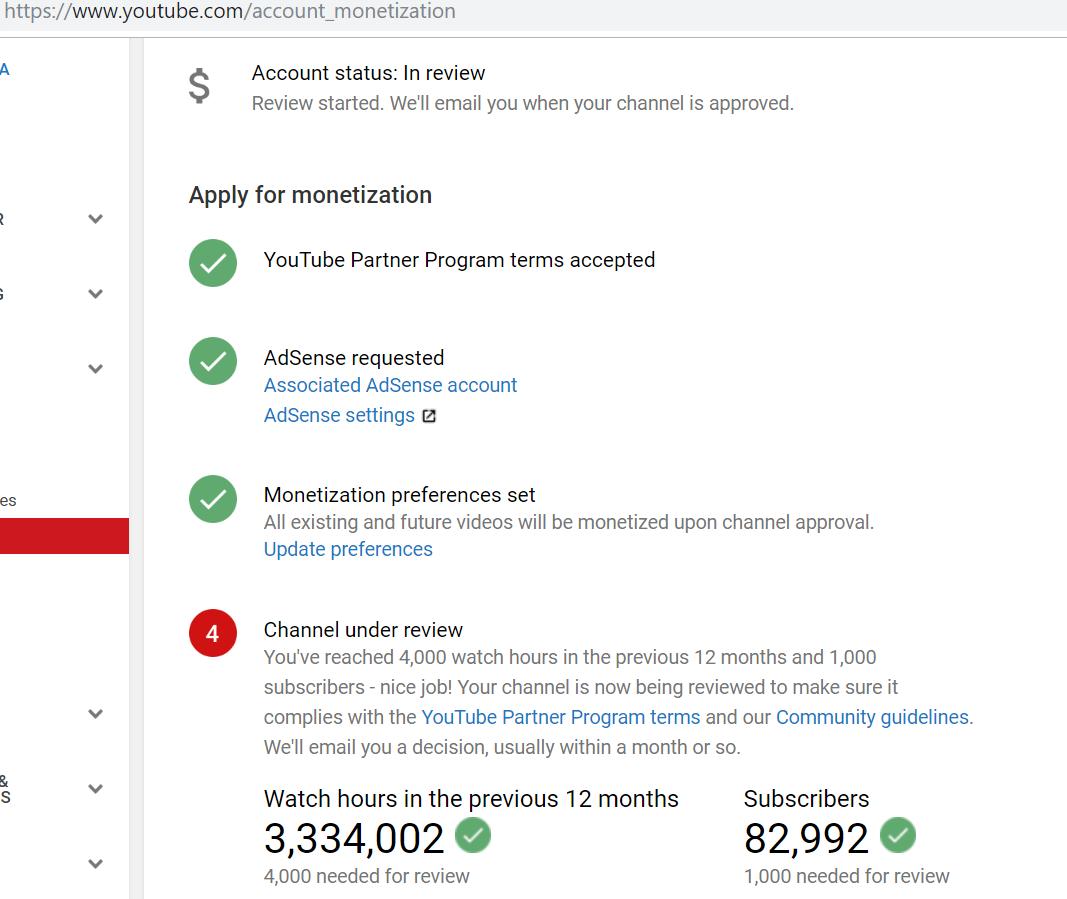Click the 3,334,002 watch hours value

pyautogui.click(x=354, y=838)
